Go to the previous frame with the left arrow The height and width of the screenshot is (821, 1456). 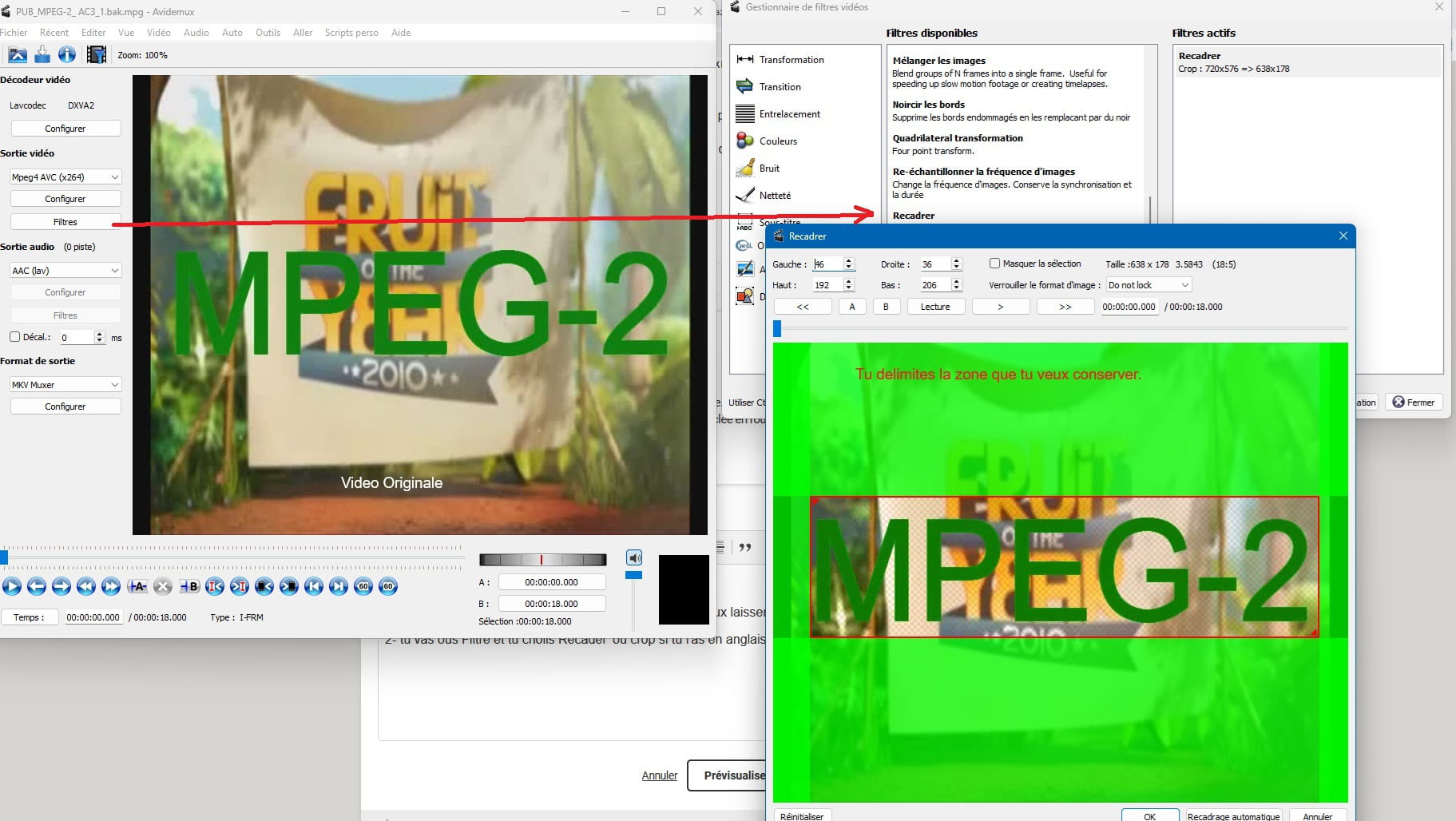(x=36, y=586)
